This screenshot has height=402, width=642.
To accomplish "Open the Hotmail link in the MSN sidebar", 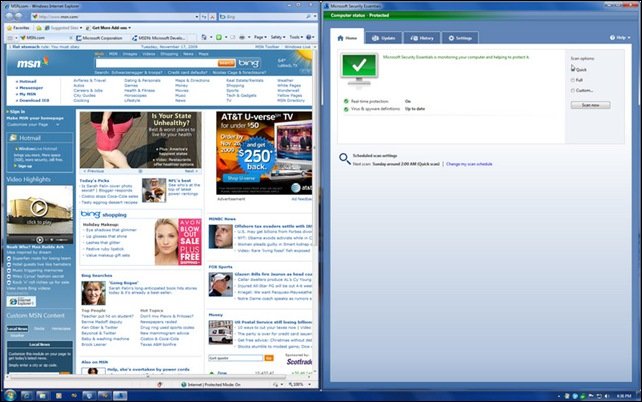I will click(x=28, y=81).
